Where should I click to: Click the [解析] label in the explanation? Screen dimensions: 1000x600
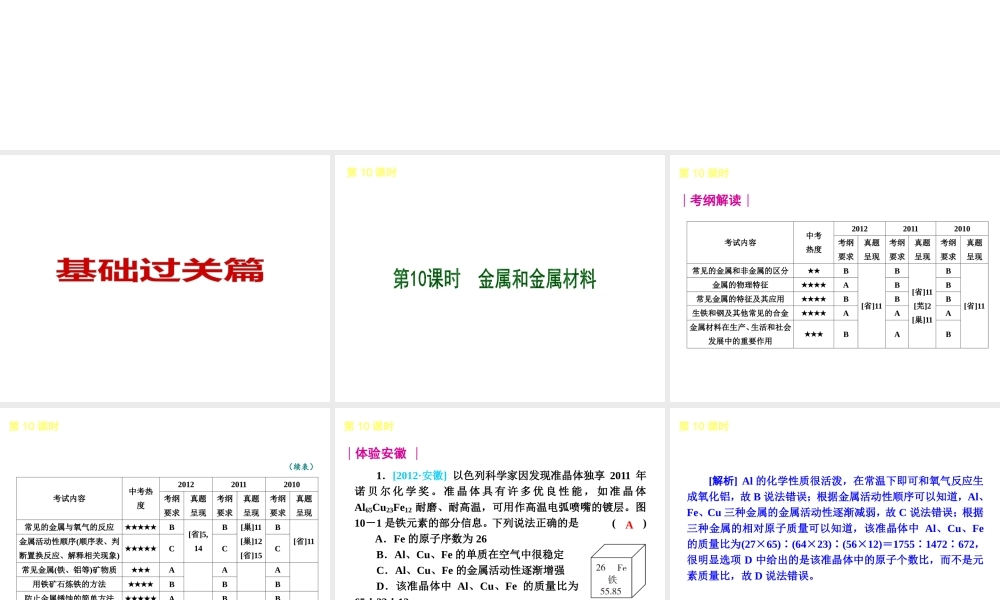tap(723, 481)
